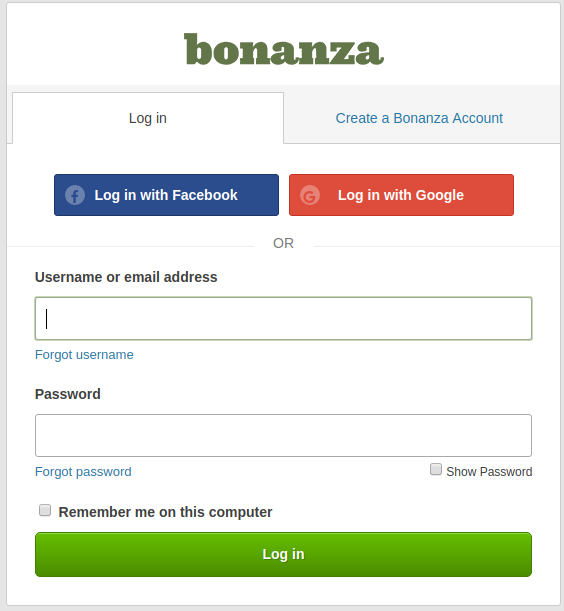The image size is (564, 611).
Task: Click the OR divider text
Action: click(x=283, y=243)
